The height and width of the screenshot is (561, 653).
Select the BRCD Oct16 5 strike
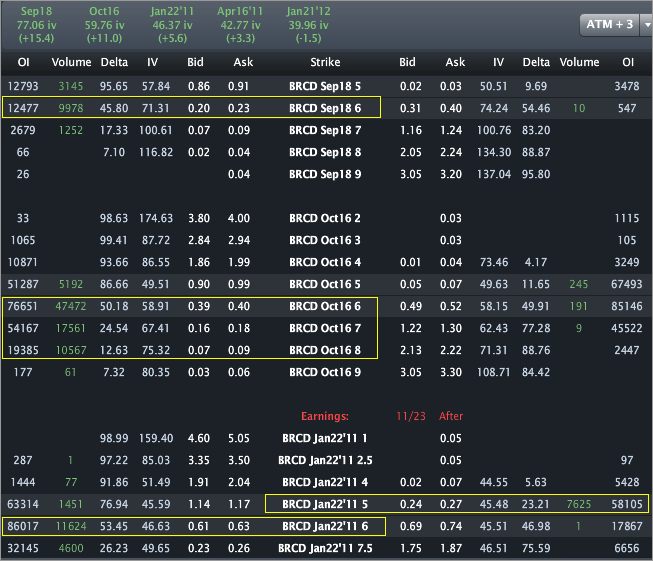click(325, 284)
